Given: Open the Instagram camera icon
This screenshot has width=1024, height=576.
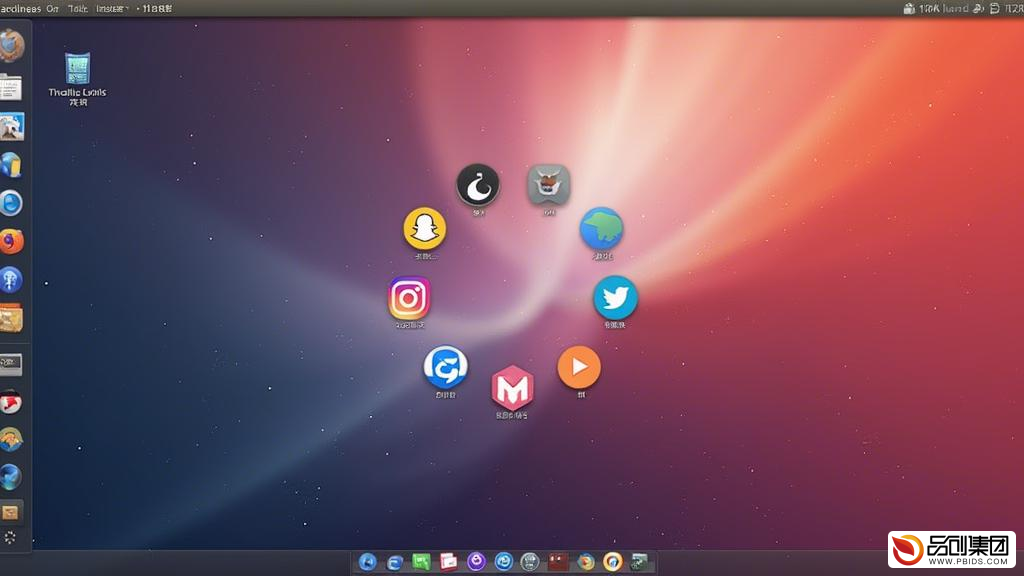Looking at the screenshot, I should (409, 298).
